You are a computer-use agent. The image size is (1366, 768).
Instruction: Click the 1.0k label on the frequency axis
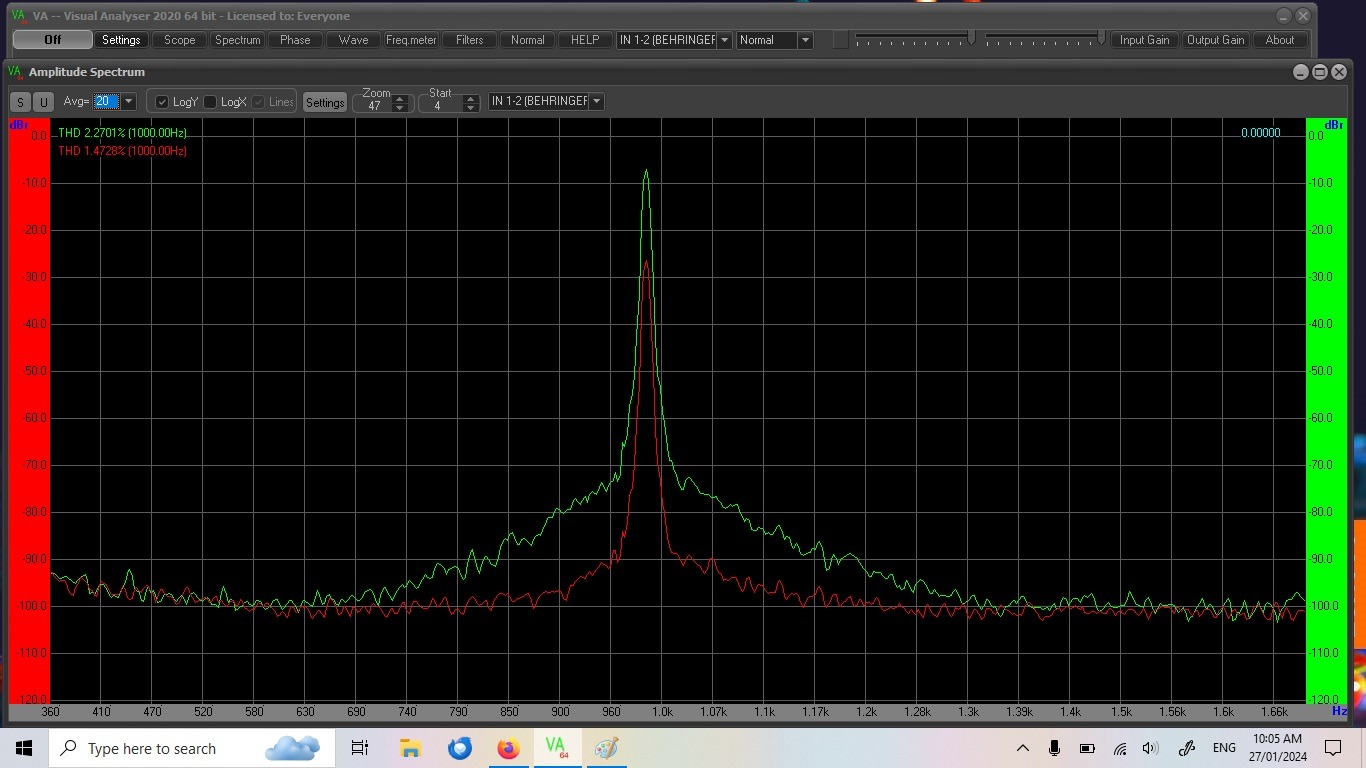tap(662, 712)
